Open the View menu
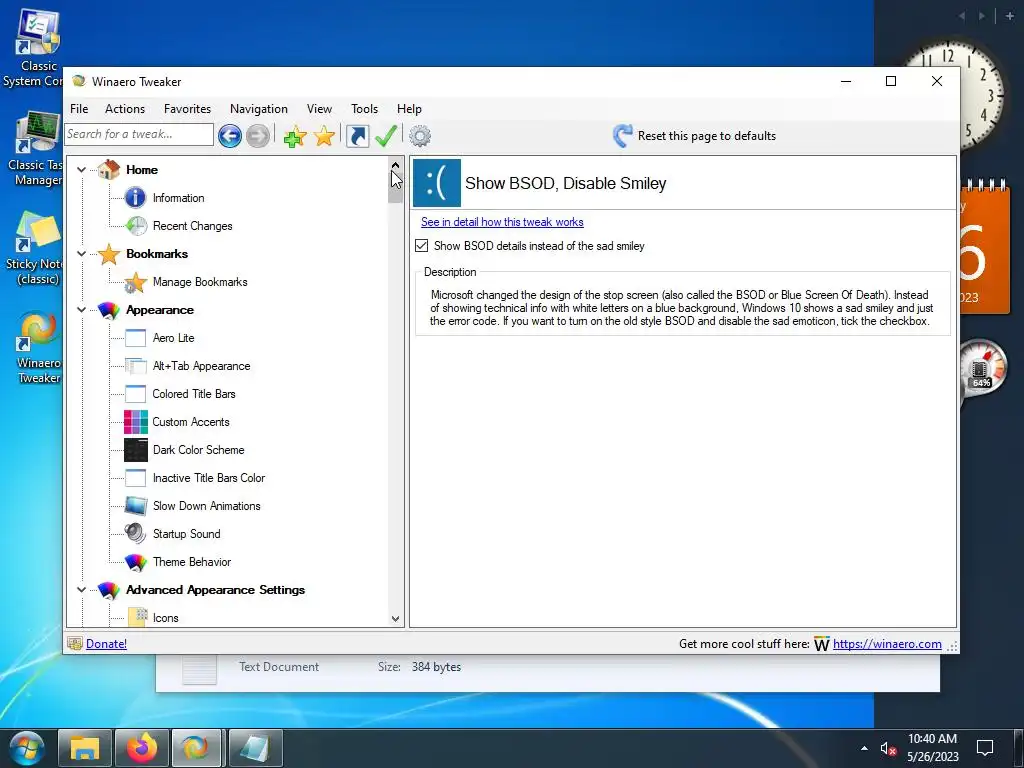The image size is (1024, 768). pos(319,109)
